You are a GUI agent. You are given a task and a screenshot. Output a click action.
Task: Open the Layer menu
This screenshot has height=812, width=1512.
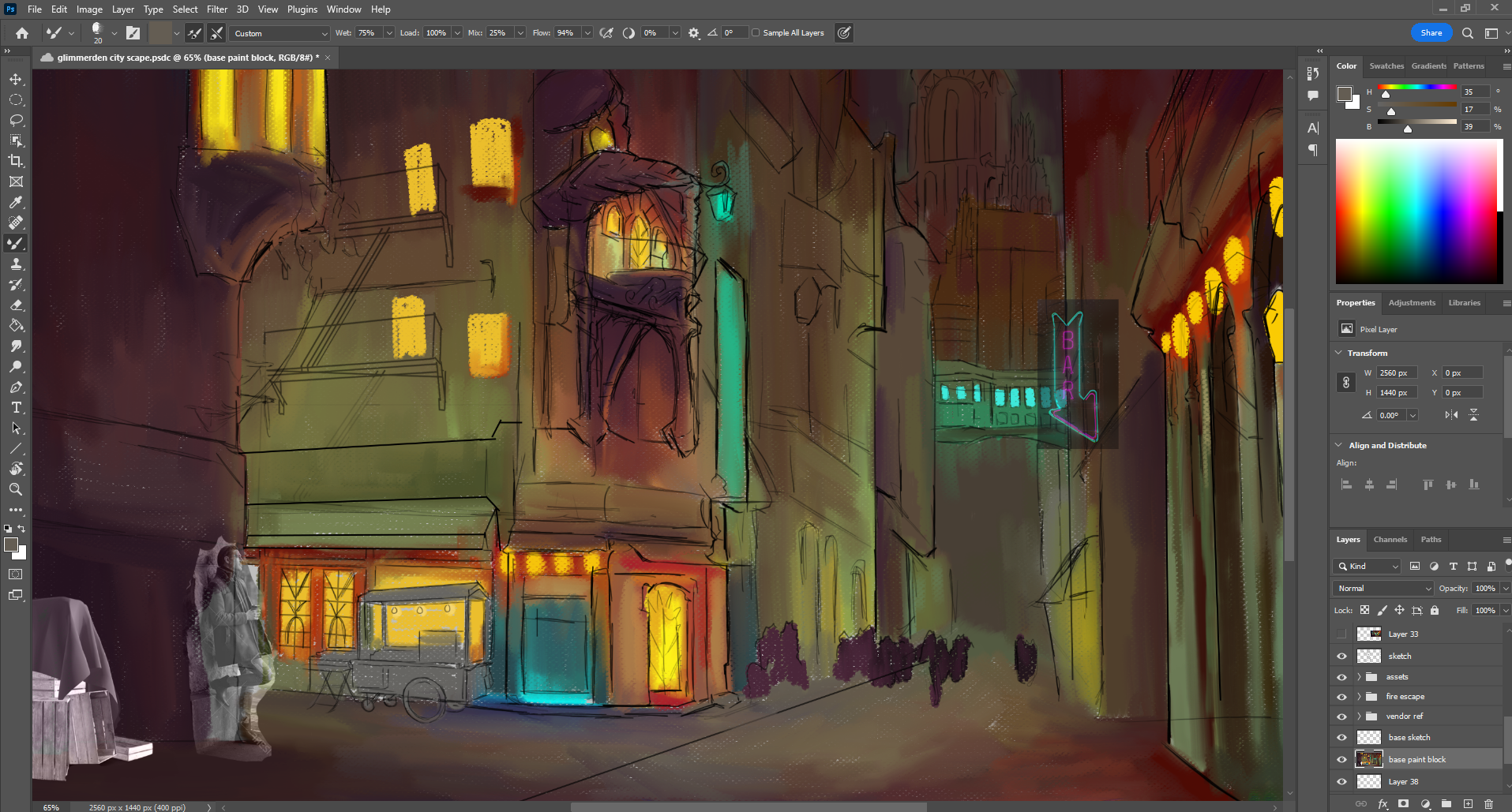click(122, 9)
